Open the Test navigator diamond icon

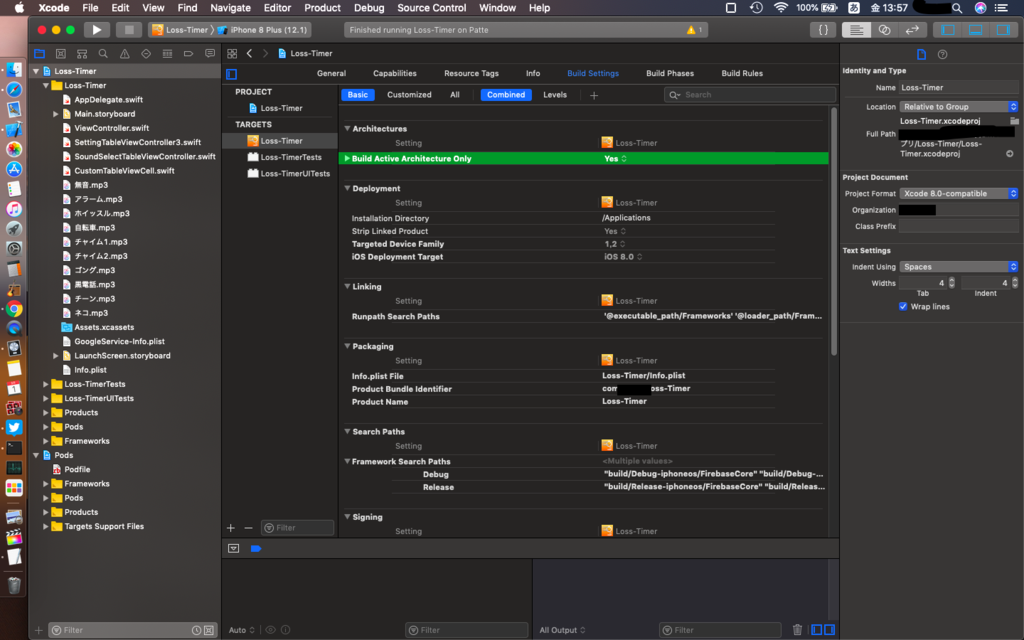[146, 54]
